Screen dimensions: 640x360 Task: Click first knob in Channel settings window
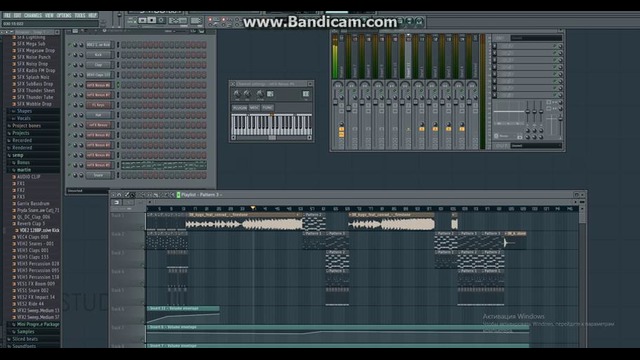pos(237,94)
